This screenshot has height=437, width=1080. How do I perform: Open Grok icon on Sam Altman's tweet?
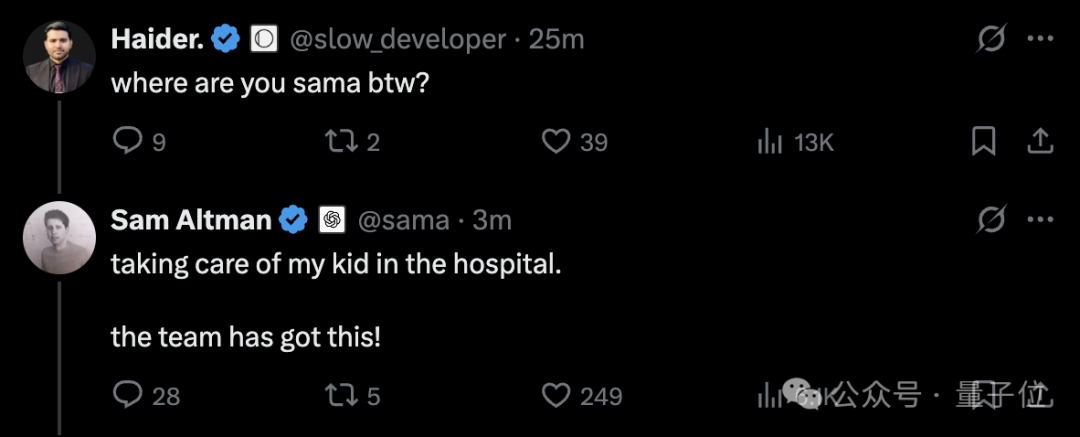[991, 219]
